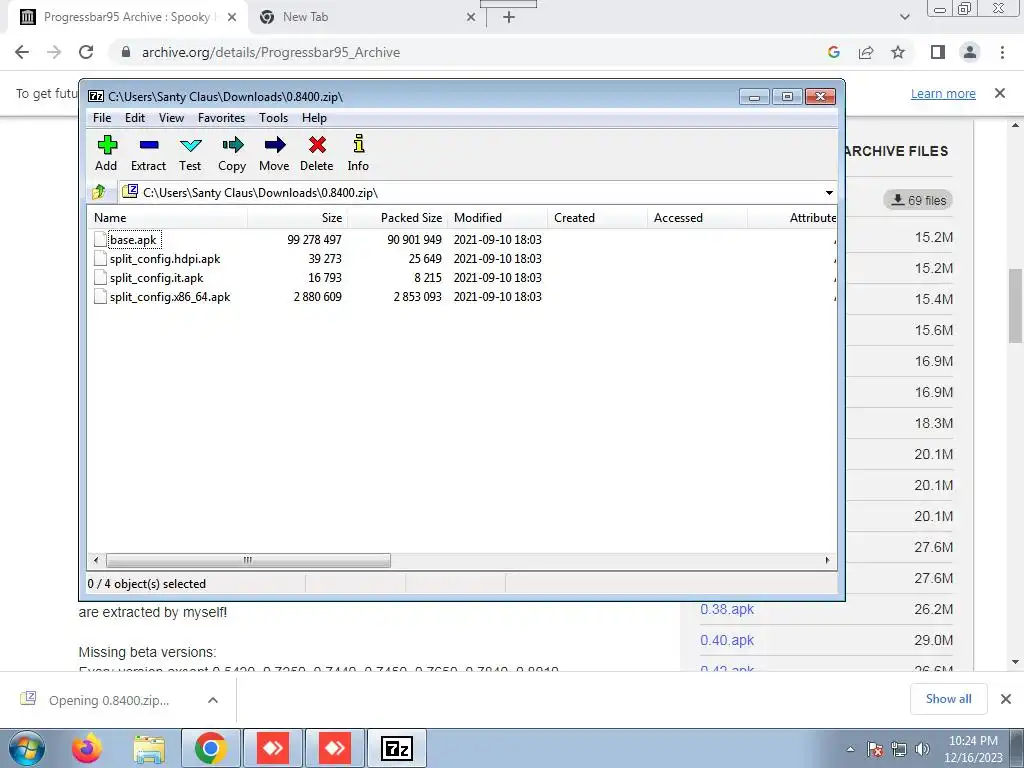Click the file icon beside split_config.hdpi.apk

[100, 259]
